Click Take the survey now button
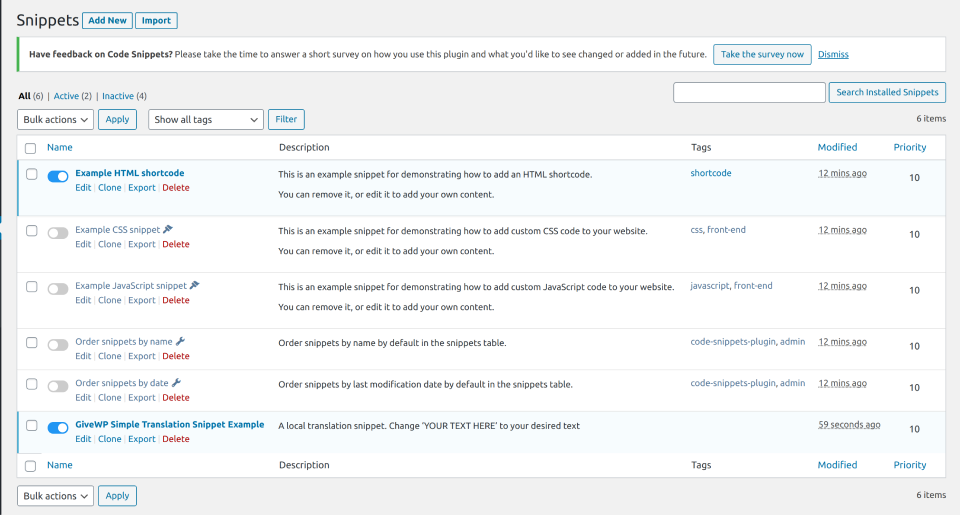960x515 pixels. 762,54
